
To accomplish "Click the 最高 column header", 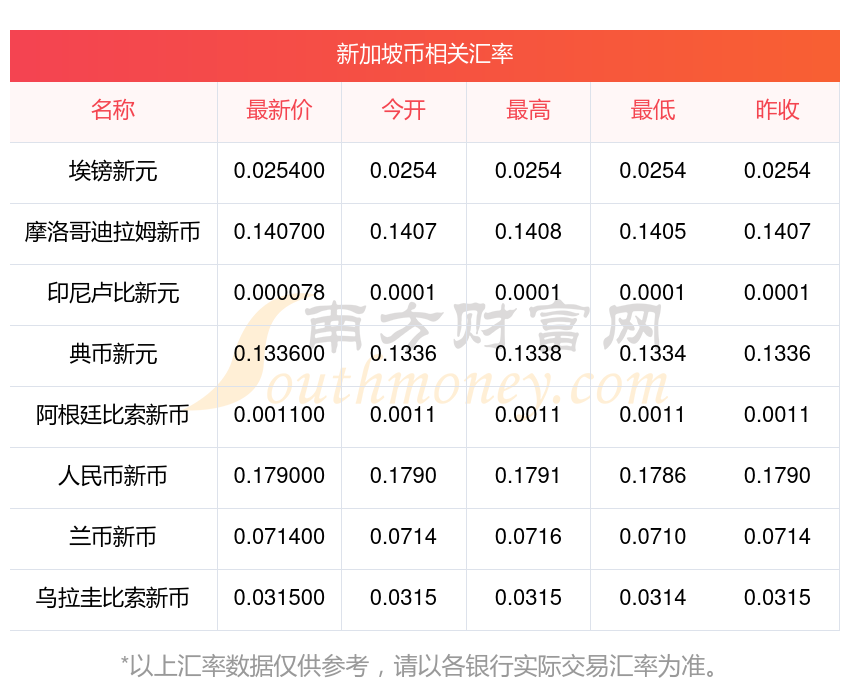I will [x=528, y=110].
